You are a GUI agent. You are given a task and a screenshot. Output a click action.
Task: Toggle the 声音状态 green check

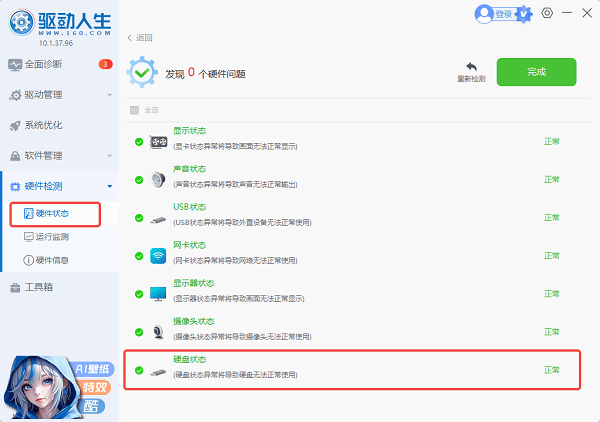[x=139, y=180]
